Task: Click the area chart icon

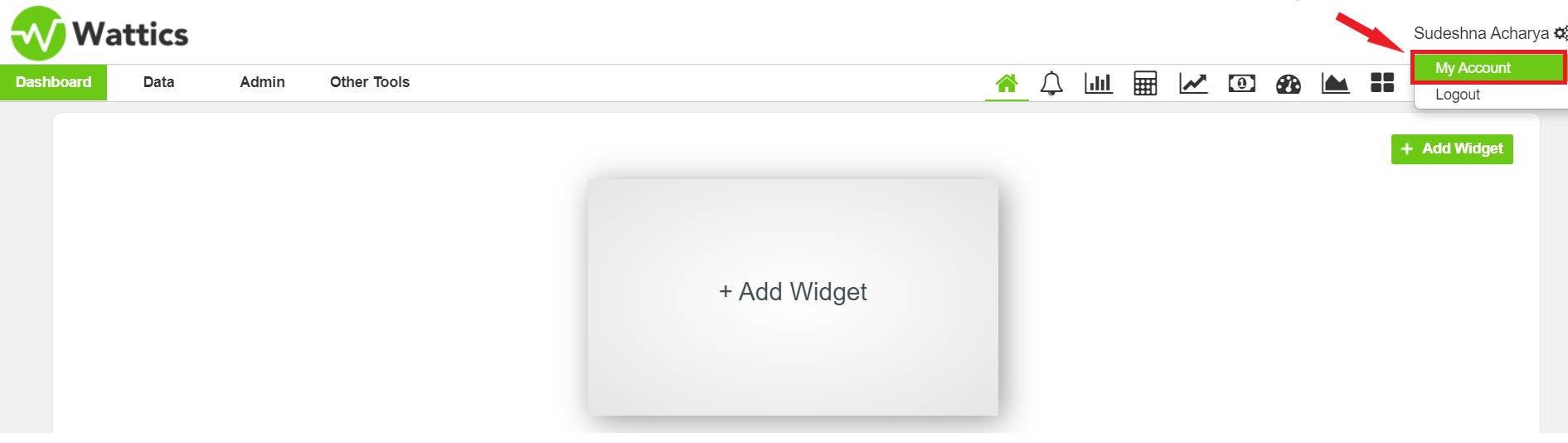Action: [x=1335, y=83]
